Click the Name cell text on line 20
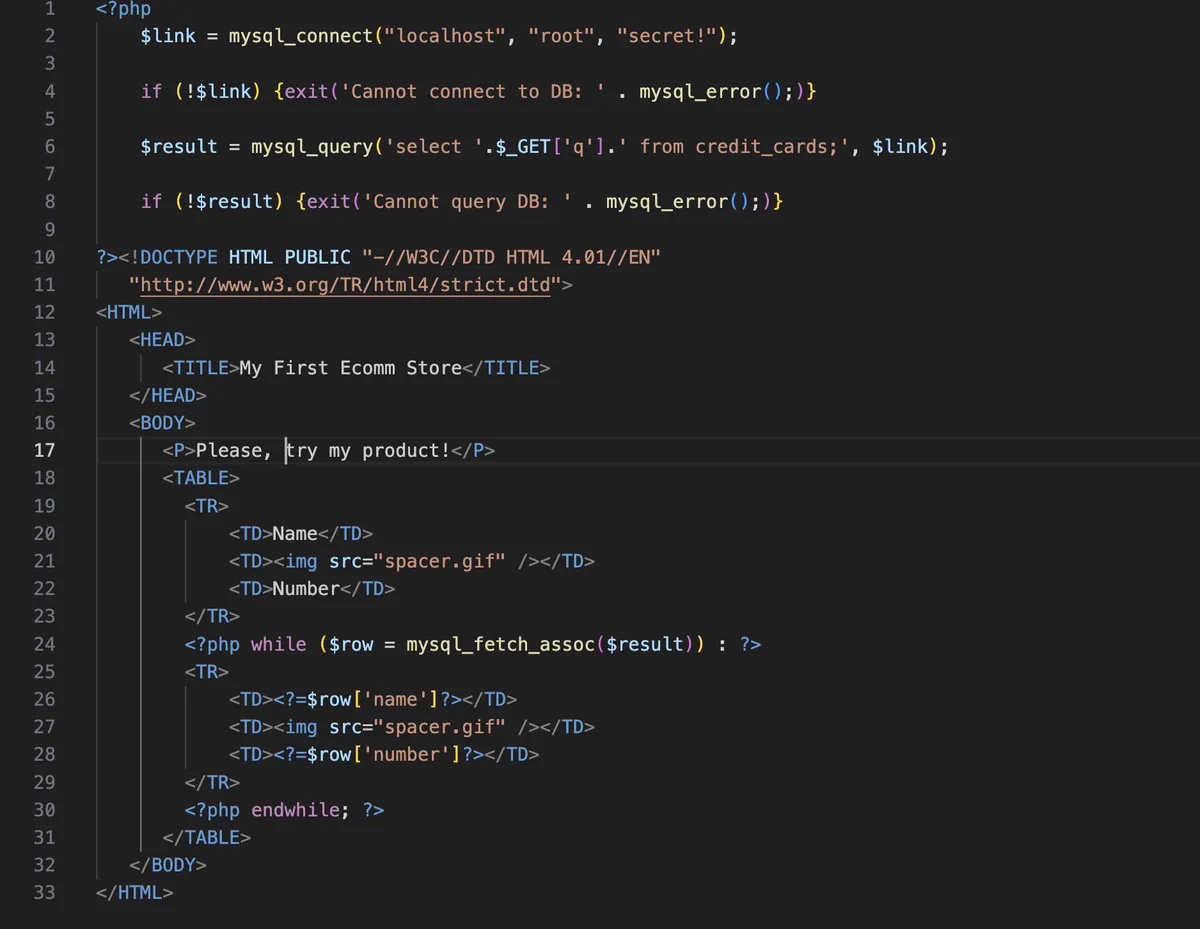1200x929 pixels. 295,534
